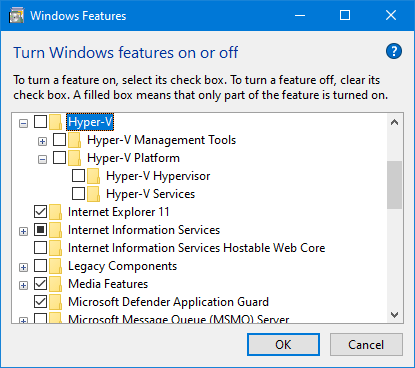Enable the Legacy Components checkbox

click(40, 266)
